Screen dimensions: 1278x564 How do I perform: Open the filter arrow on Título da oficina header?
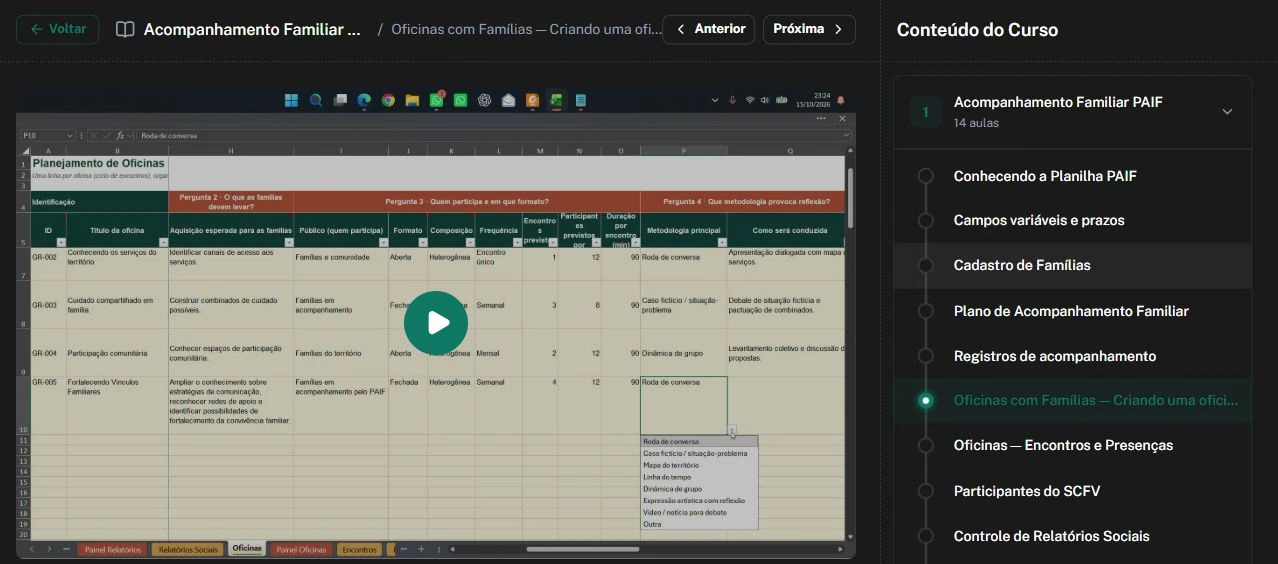(x=162, y=243)
